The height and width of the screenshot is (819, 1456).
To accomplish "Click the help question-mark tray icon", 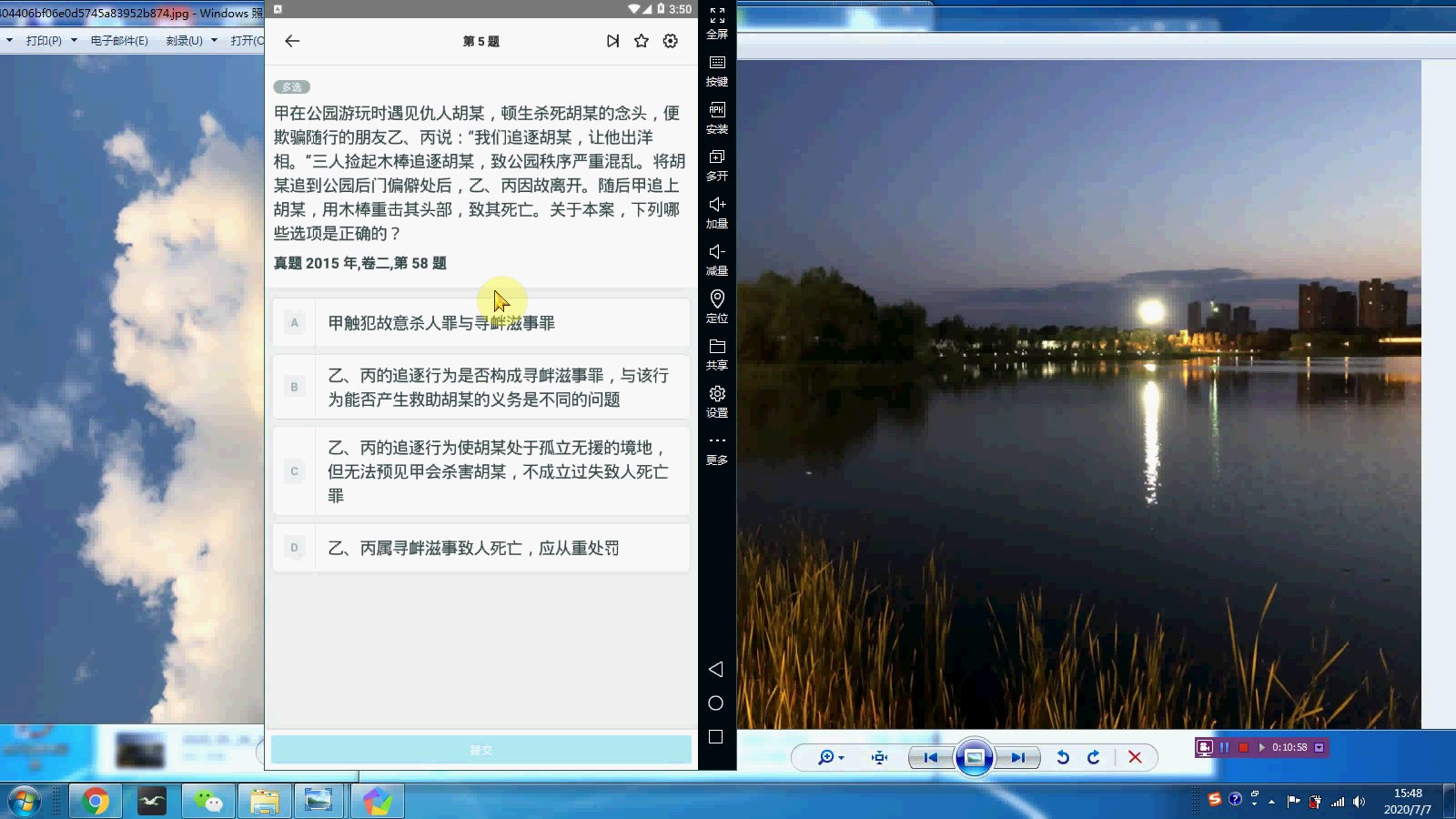I will 1235,800.
